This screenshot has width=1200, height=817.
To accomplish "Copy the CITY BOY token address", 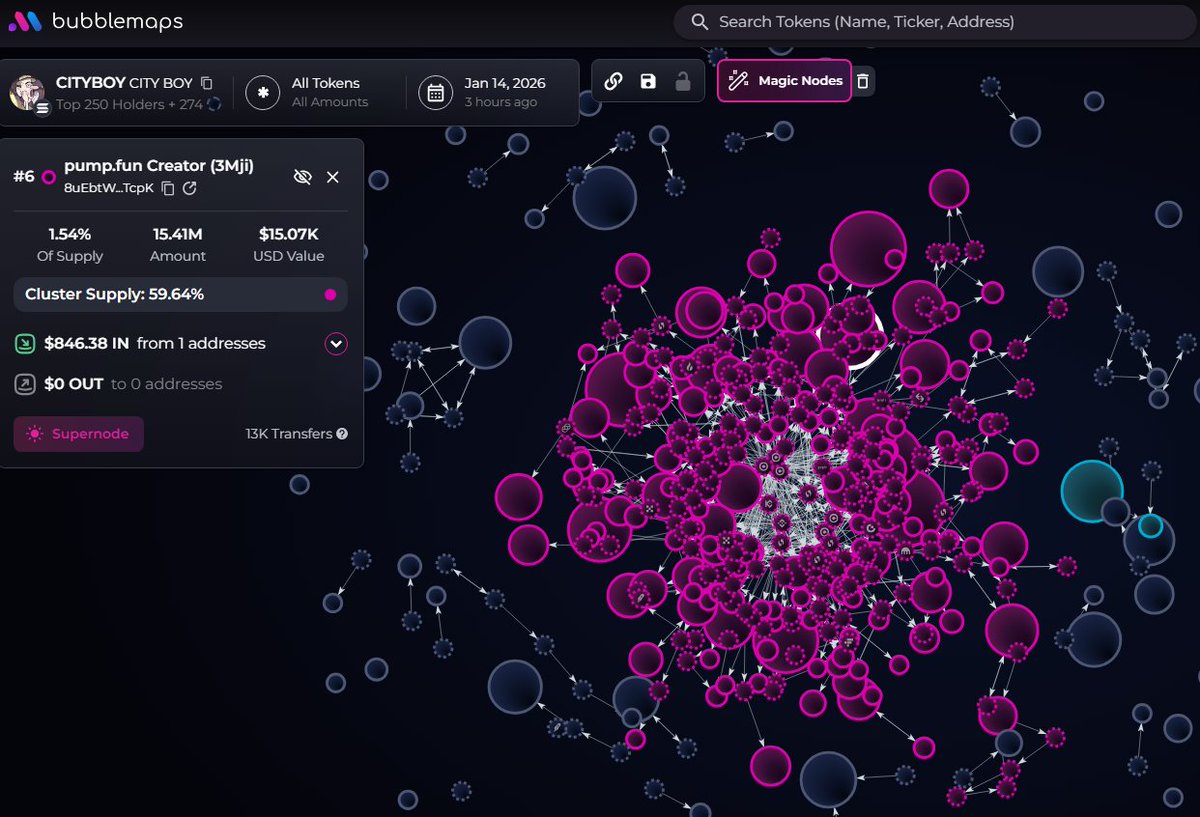I will click(x=207, y=83).
